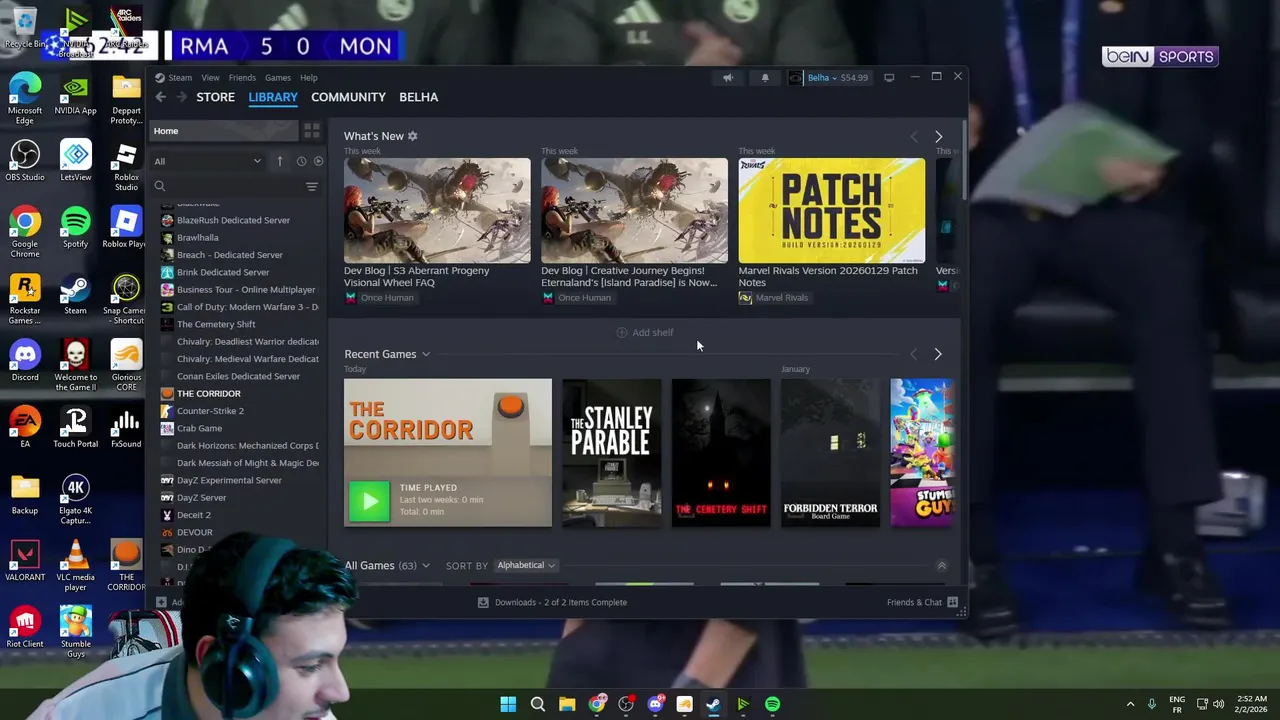
Task: Open Help menu
Action: point(309,78)
